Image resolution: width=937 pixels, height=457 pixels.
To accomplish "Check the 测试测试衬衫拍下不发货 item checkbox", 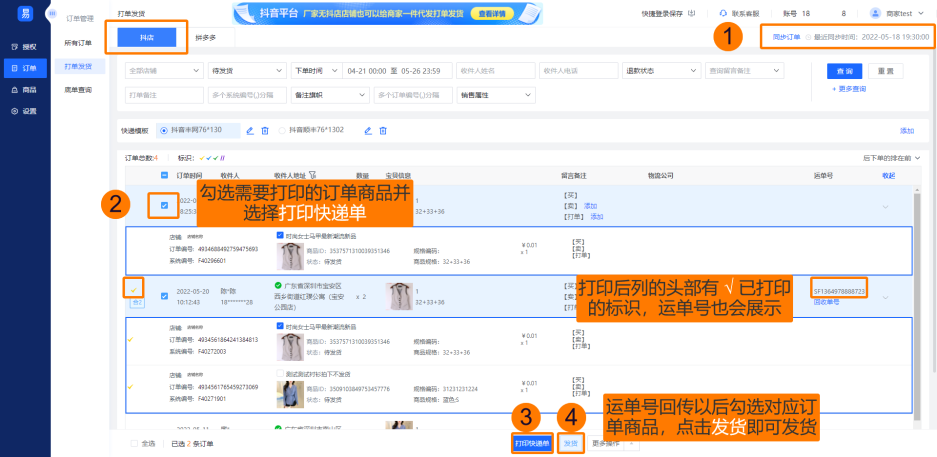I will 280,373.
